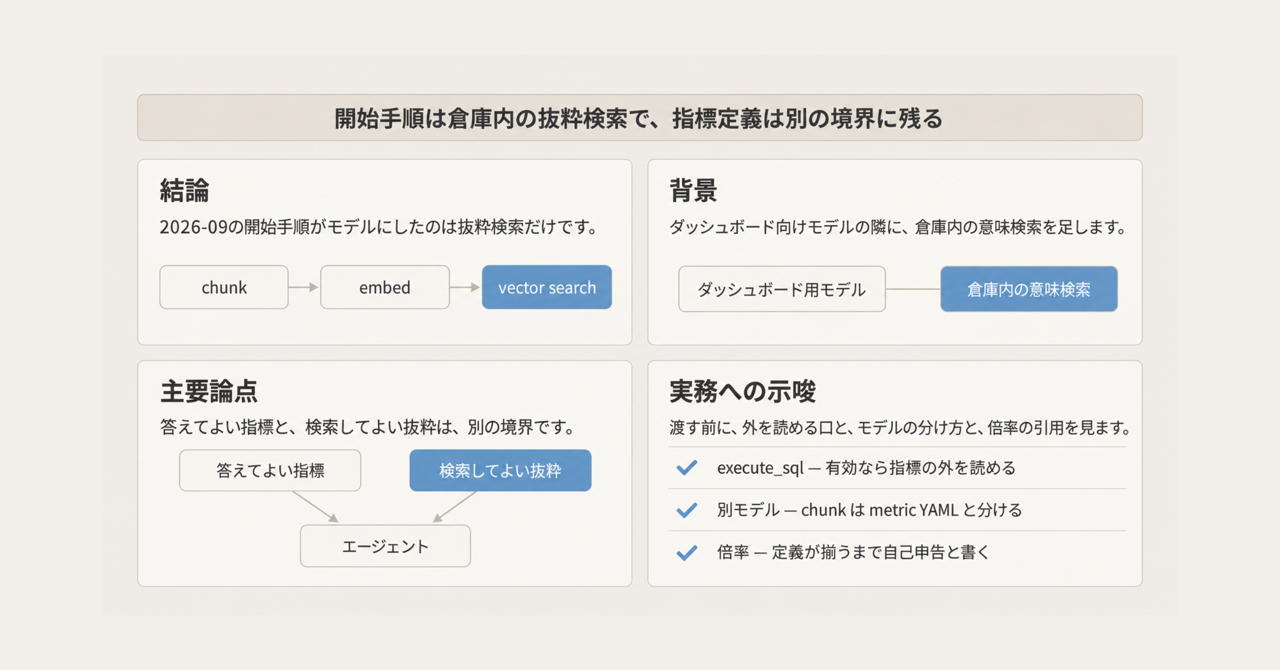This screenshot has height=670, width=1280.
Task: Click the エージェント box
Action: [x=385, y=546]
